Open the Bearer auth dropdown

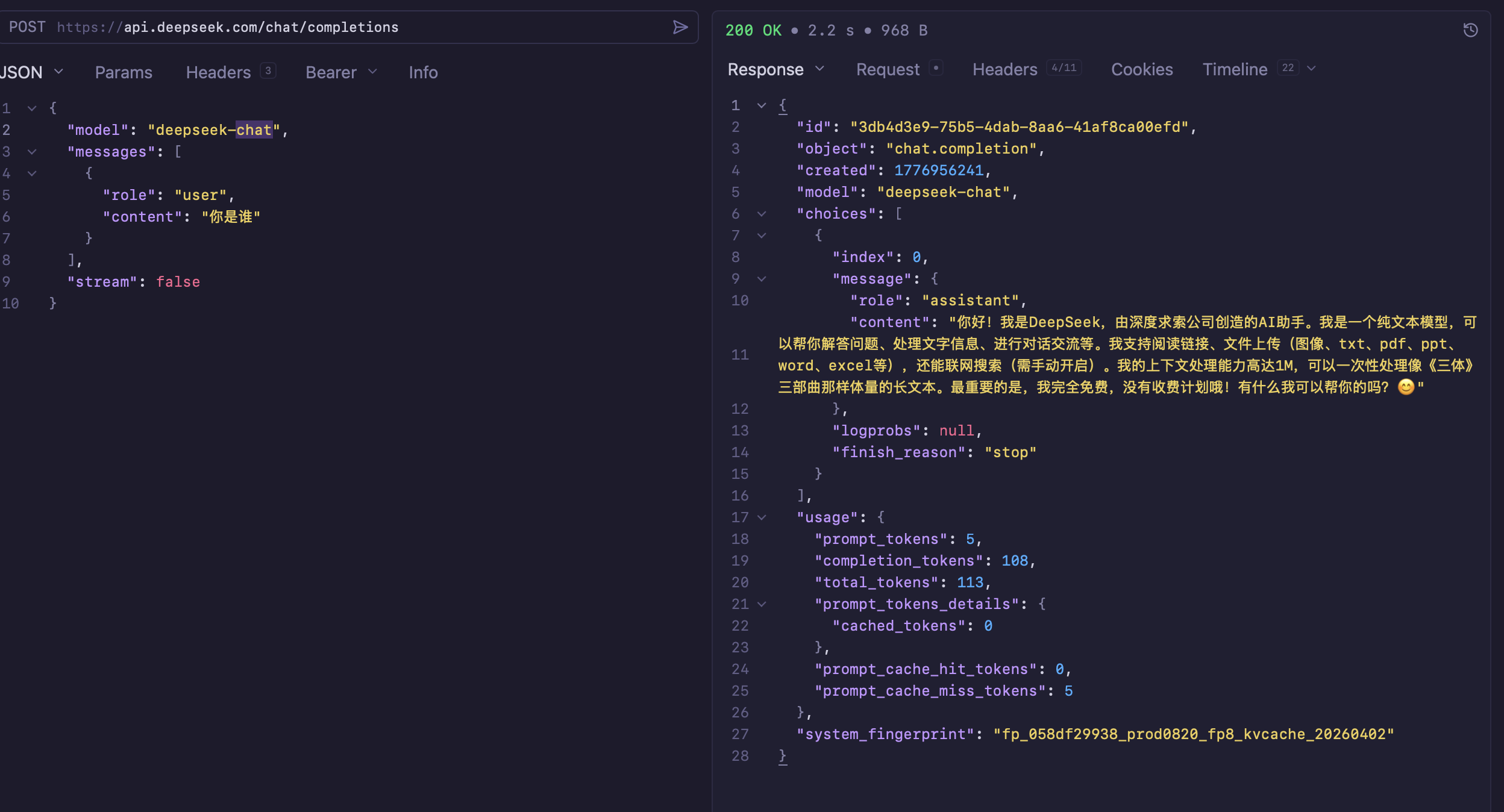(x=342, y=72)
